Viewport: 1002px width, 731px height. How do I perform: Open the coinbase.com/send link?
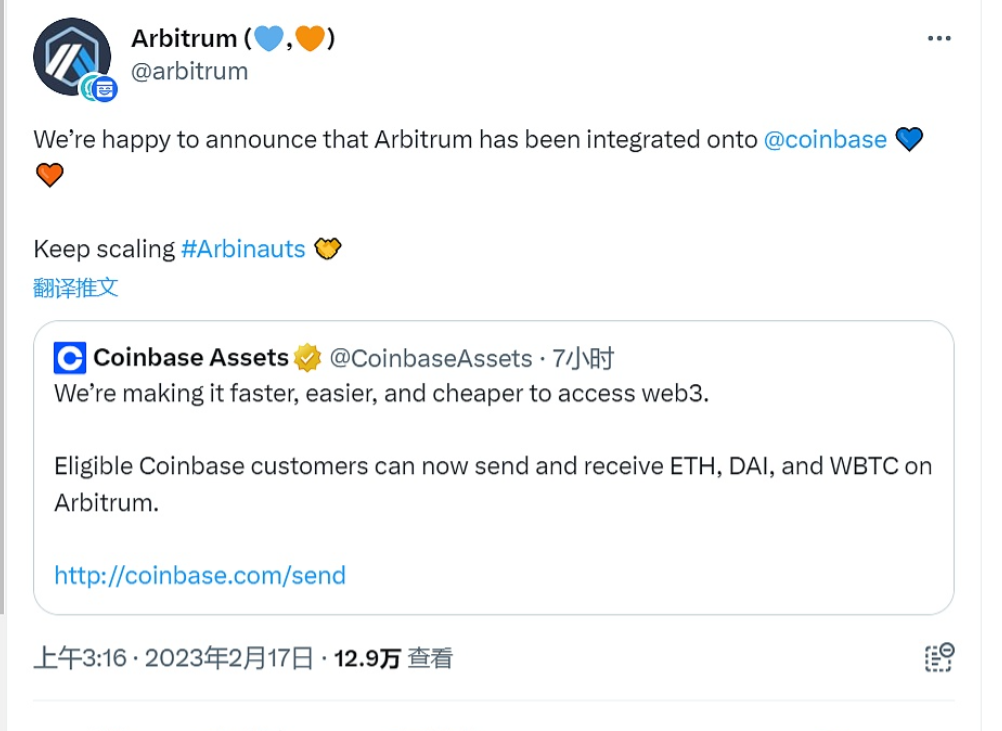(200, 575)
